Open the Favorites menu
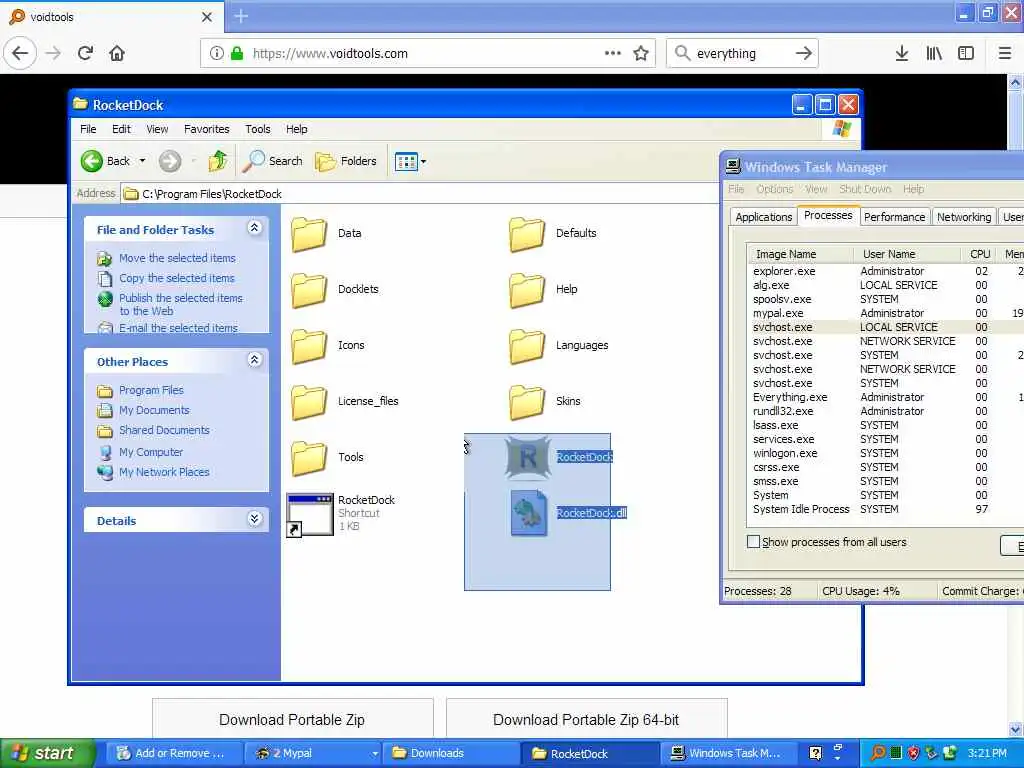 [x=206, y=129]
